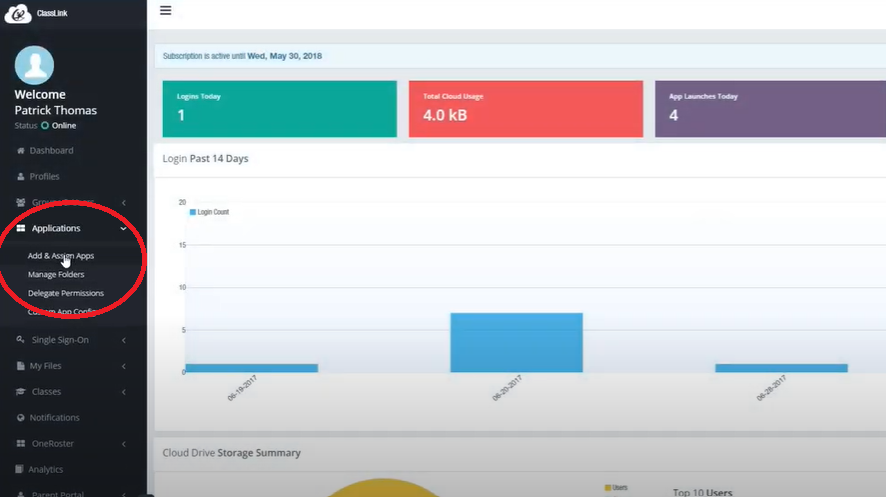This screenshot has height=497, width=886.
Task: Select the Classes sidebar label
Action: [46, 391]
